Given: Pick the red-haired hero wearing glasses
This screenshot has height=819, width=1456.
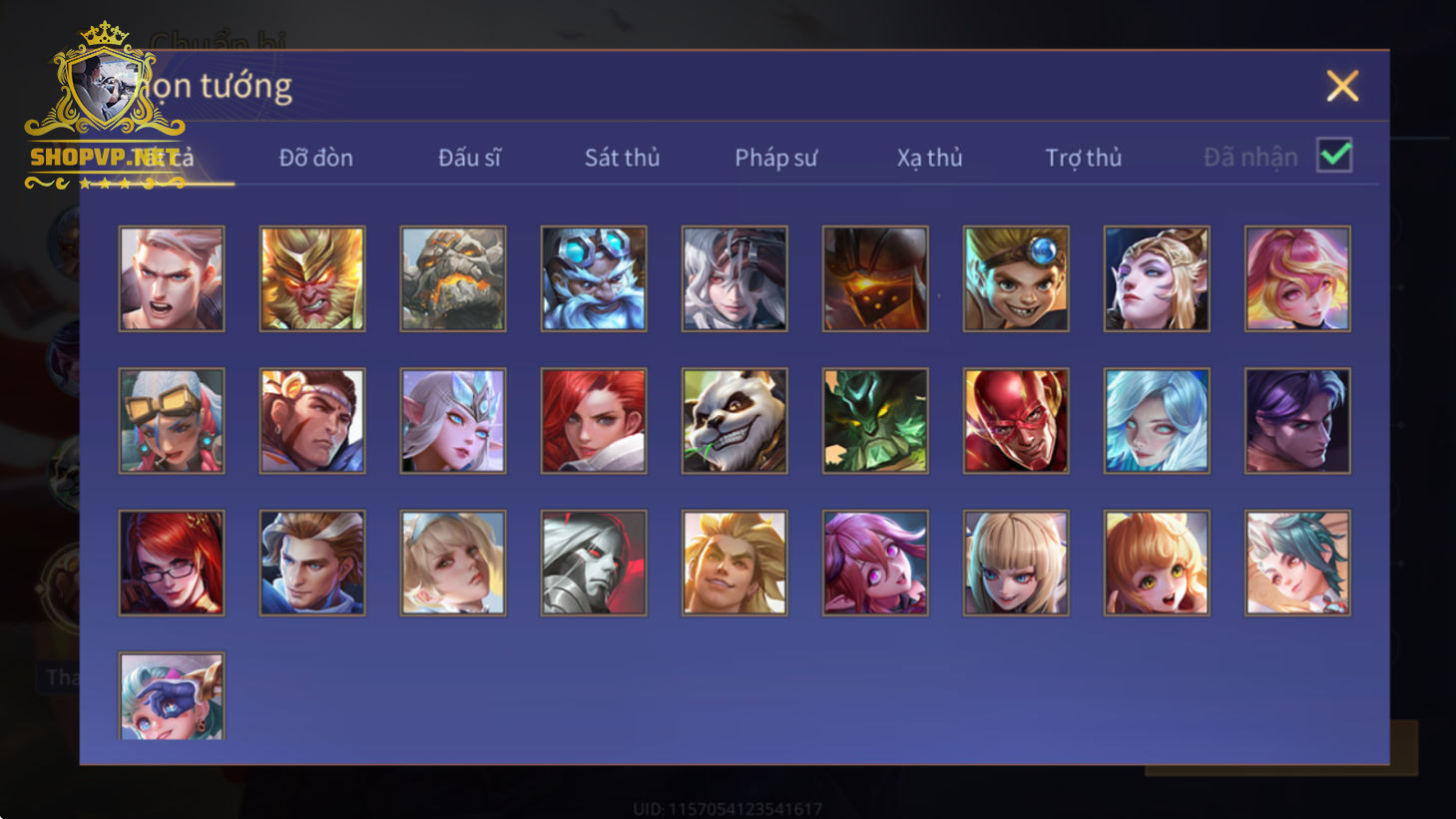Looking at the screenshot, I should coord(172,563).
